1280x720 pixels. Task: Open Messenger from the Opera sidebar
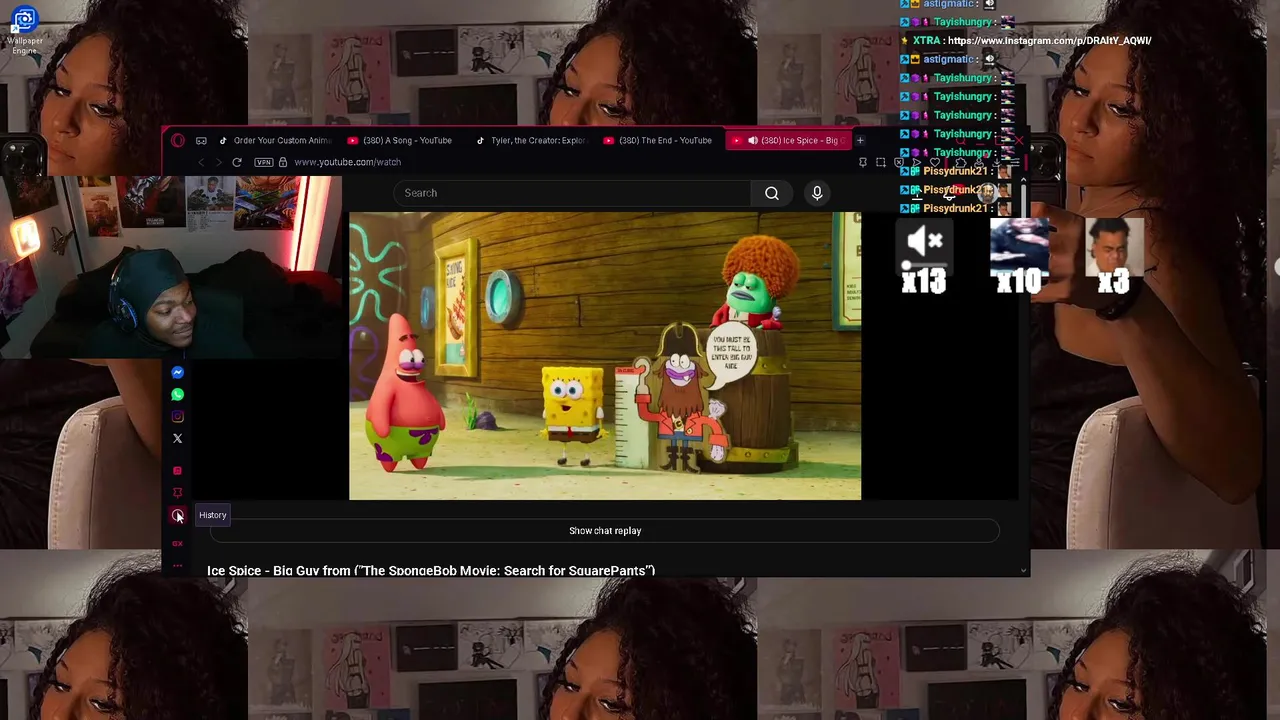(x=177, y=372)
